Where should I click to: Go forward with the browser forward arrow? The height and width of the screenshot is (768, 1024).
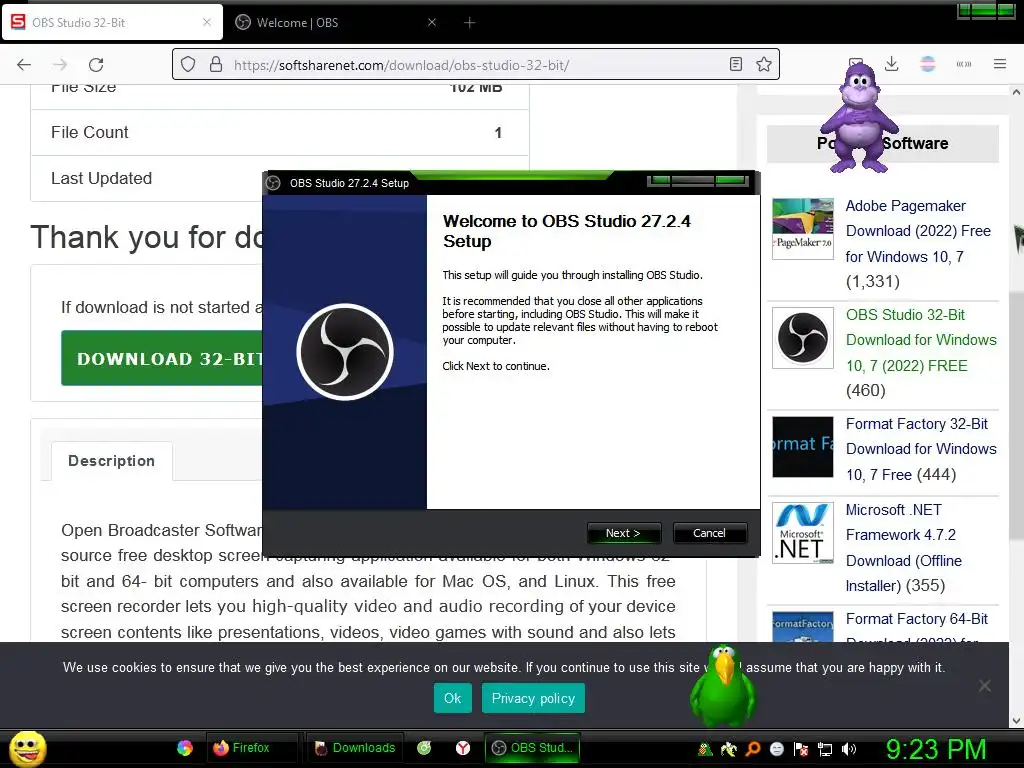pyautogui.click(x=60, y=65)
